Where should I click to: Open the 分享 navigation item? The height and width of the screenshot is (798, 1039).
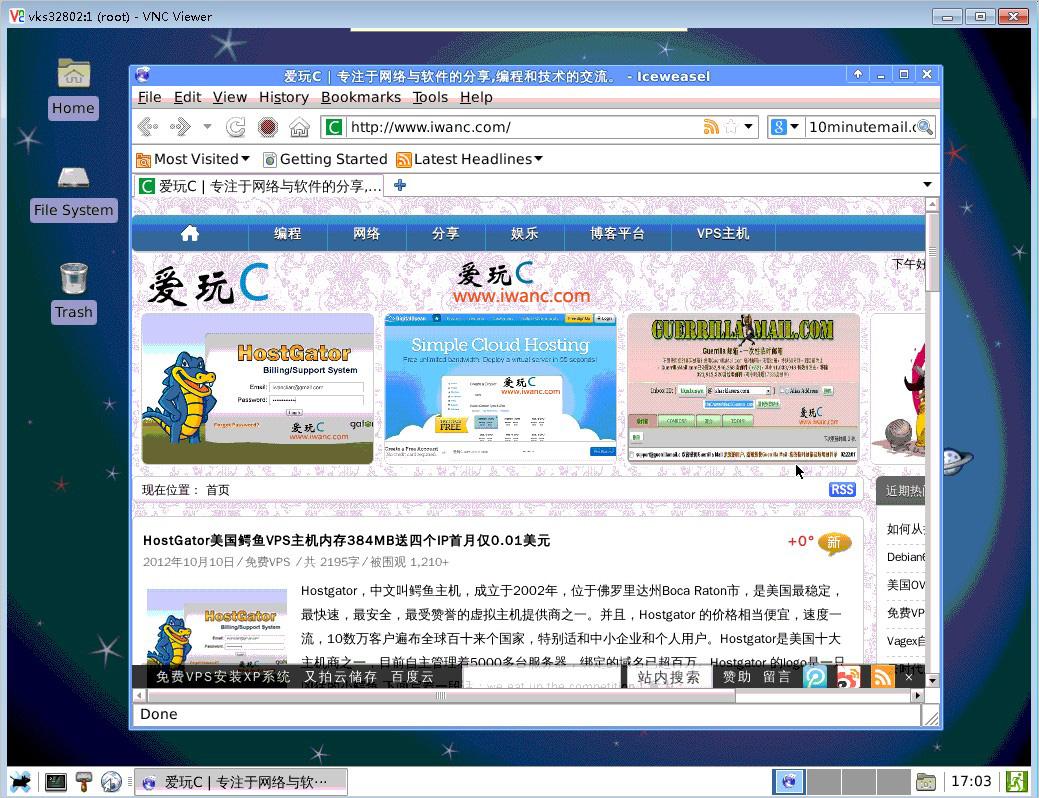pyautogui.click(x=445, y=233)
